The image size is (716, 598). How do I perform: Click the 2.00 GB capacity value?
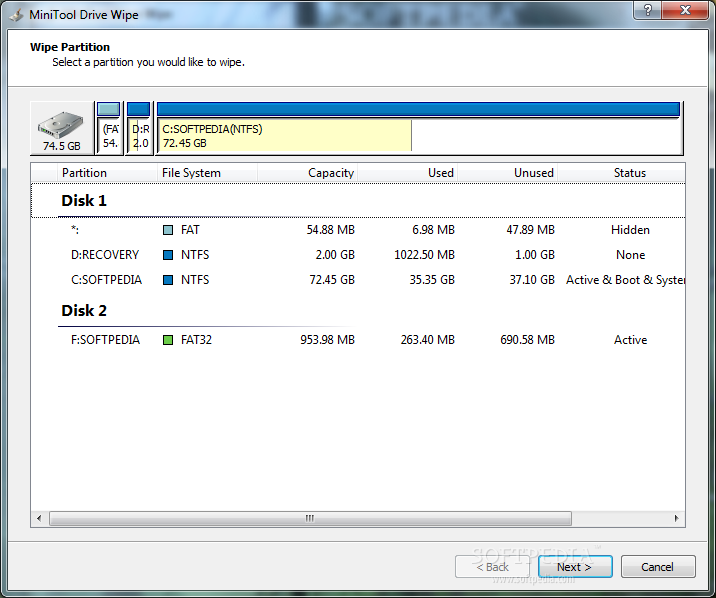coord(335,255)
